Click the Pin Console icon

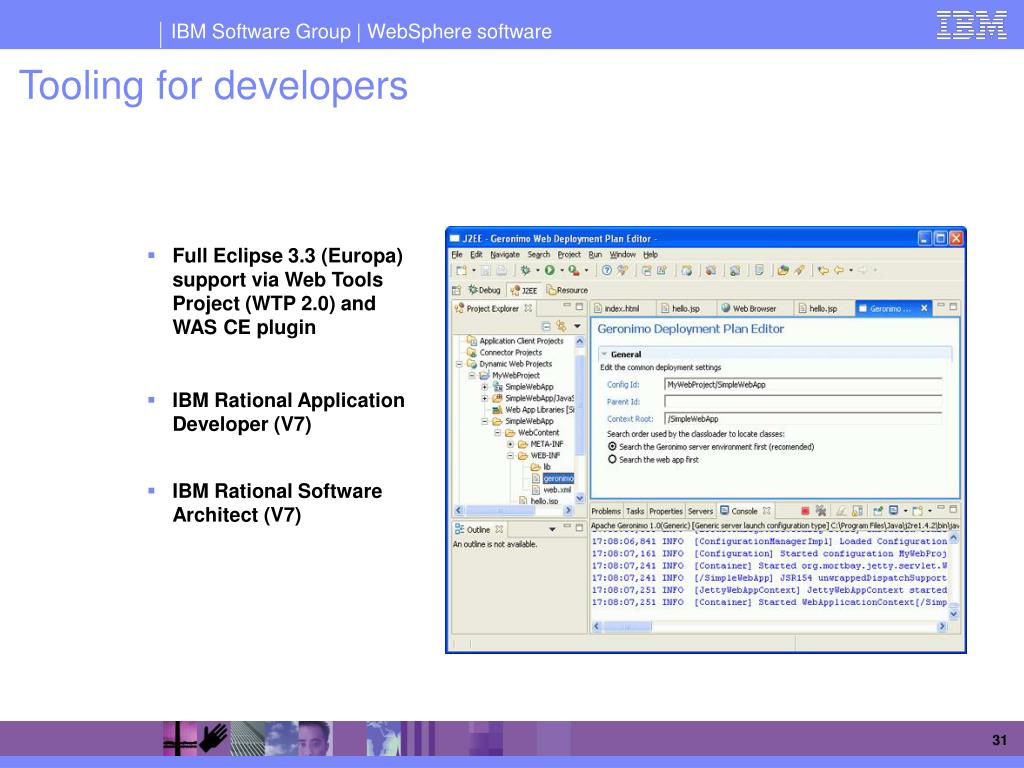pos(878,511)
